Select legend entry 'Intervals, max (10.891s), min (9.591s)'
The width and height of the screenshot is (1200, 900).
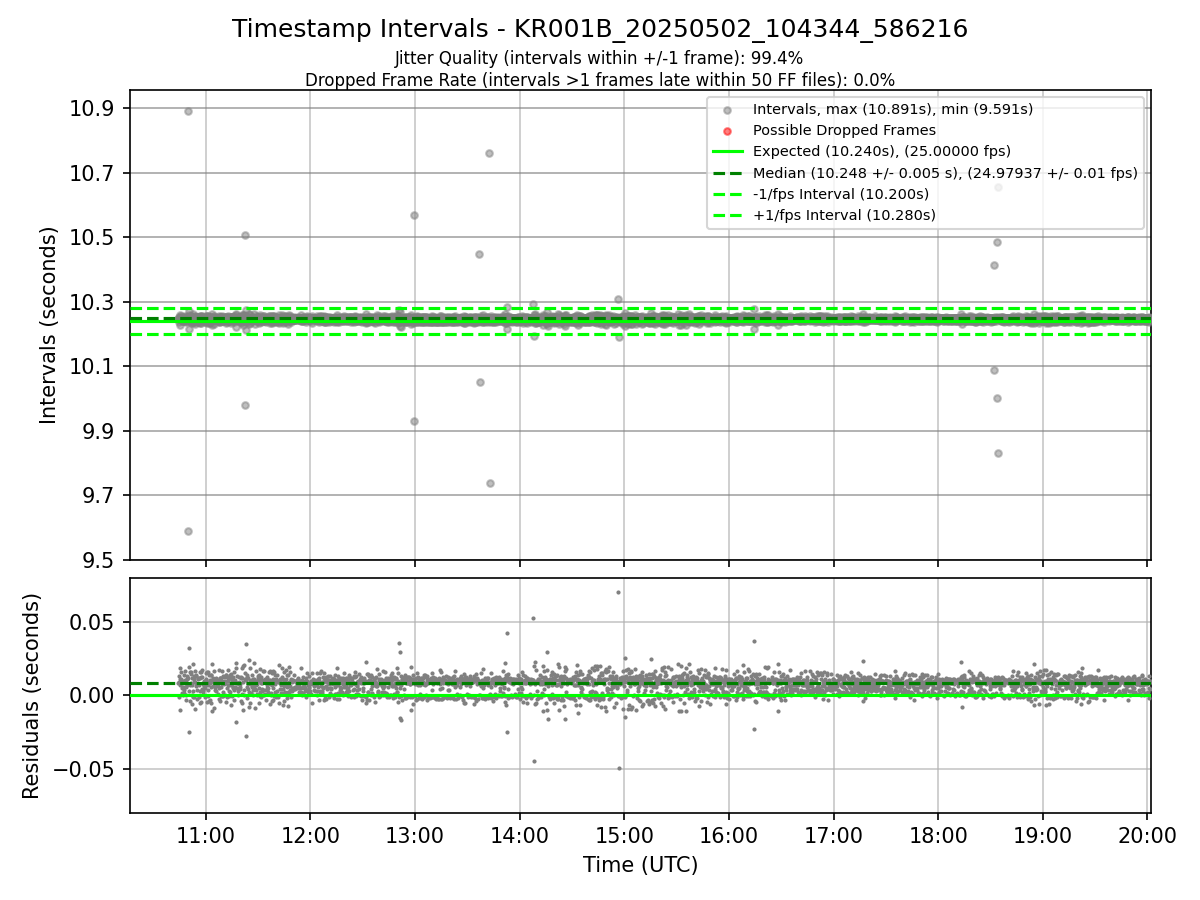coord(892,109)
